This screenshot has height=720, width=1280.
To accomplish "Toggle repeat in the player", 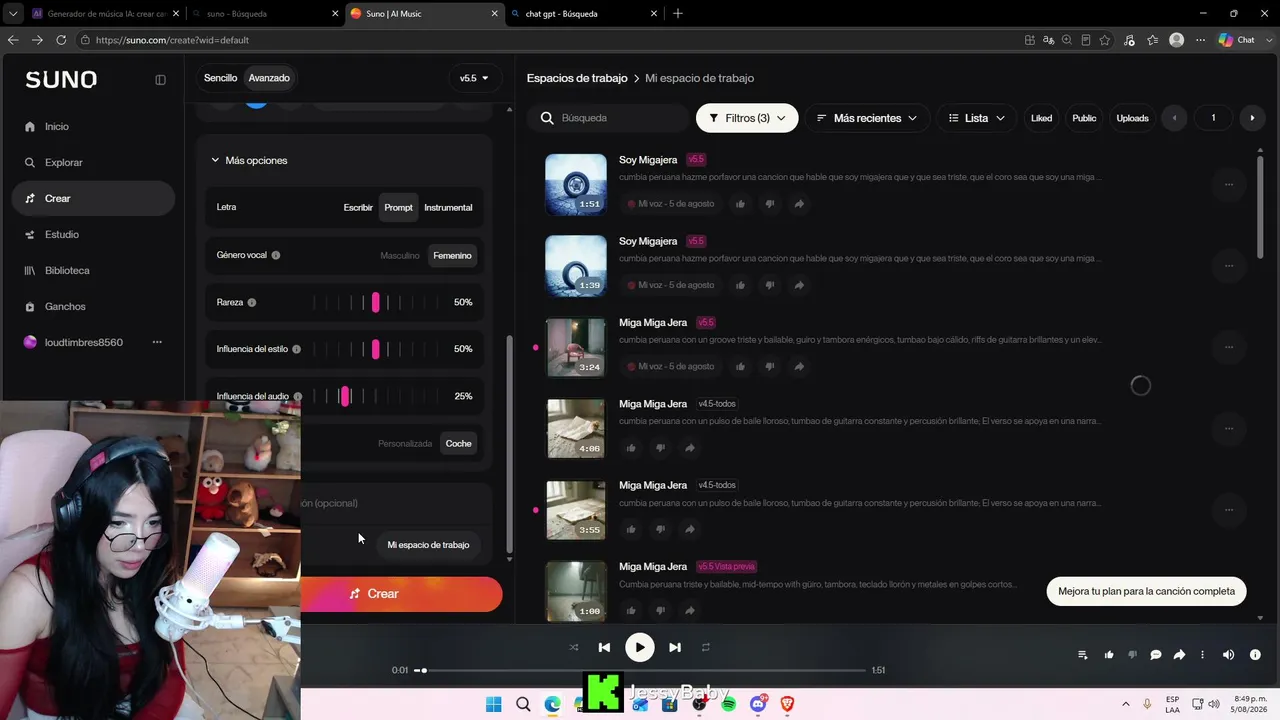I will tap(705, 648).
